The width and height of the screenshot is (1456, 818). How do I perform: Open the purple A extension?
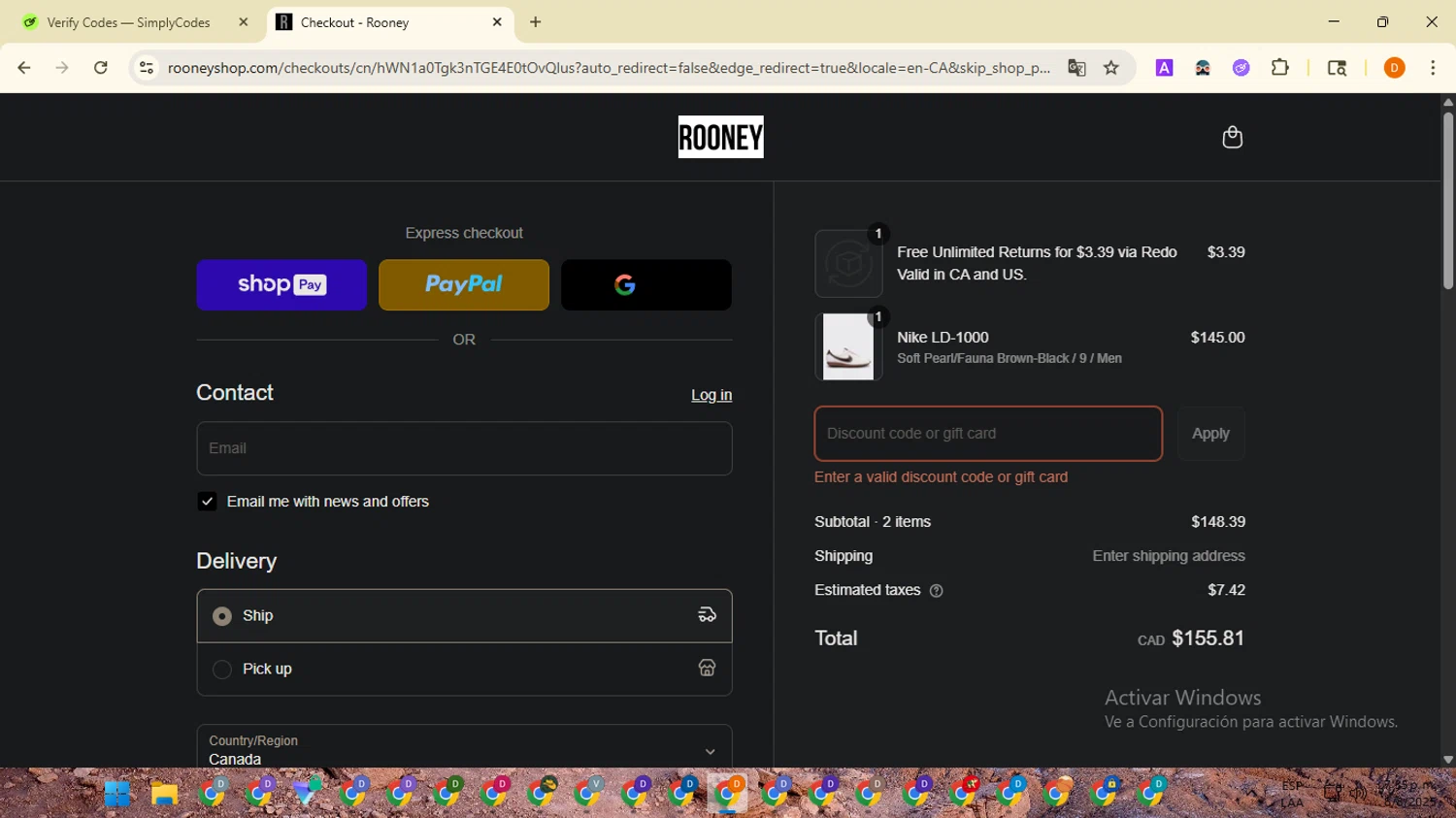tap(1164, 68)
